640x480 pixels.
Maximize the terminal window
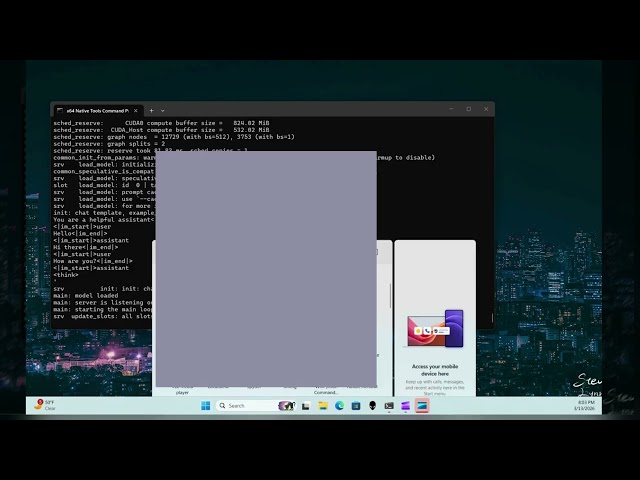point(469,109)
